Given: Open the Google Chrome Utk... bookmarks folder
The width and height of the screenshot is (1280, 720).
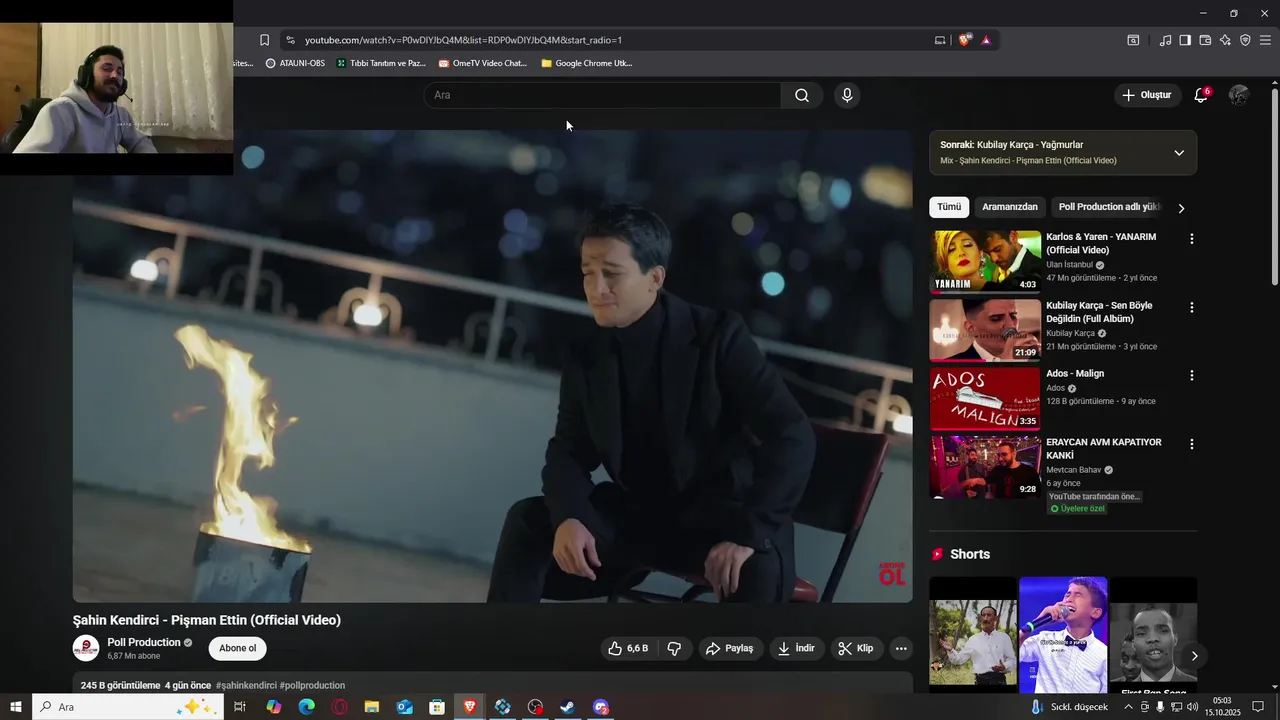Looking at the screenshot, I should 587,63.
